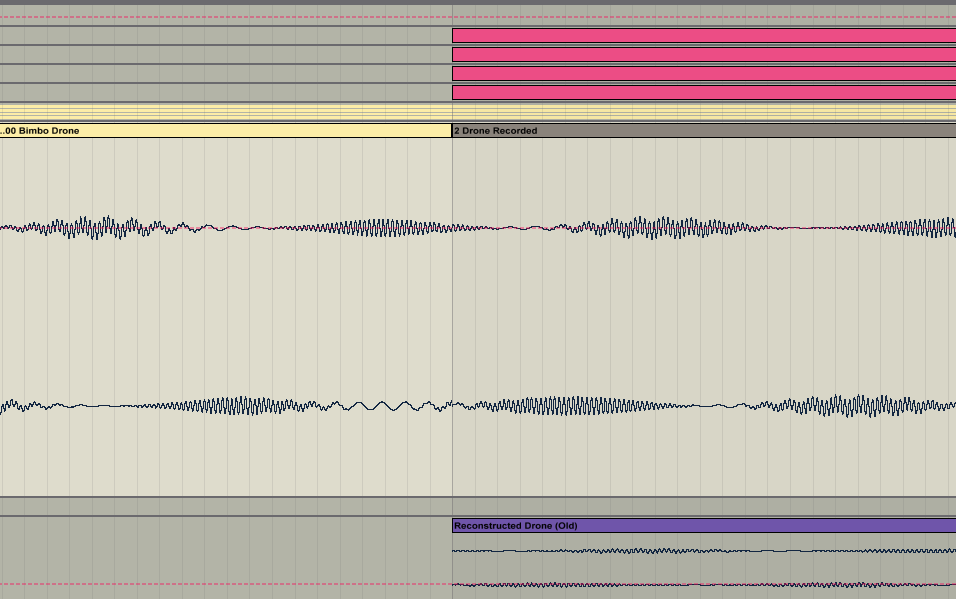Click empty lane left of topmost pink clip

[x=225, y=36]
